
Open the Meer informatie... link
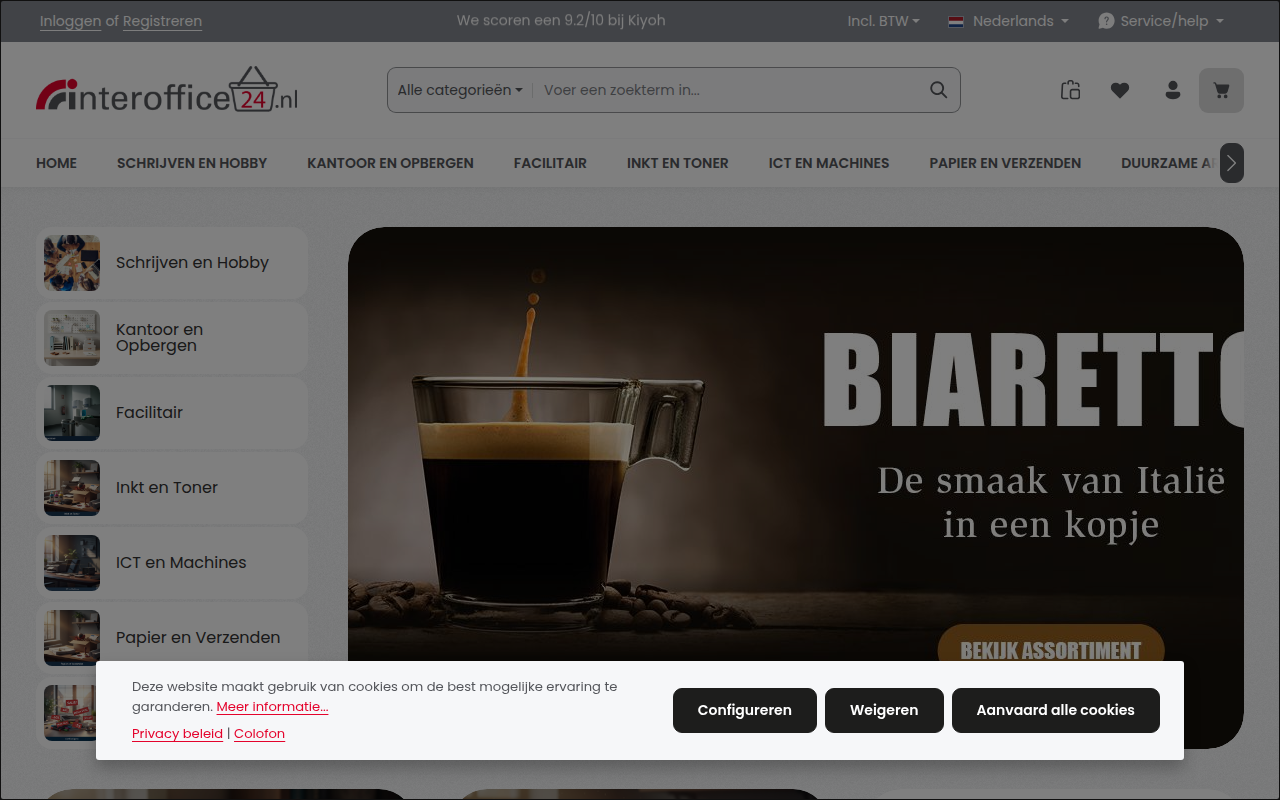272,707
